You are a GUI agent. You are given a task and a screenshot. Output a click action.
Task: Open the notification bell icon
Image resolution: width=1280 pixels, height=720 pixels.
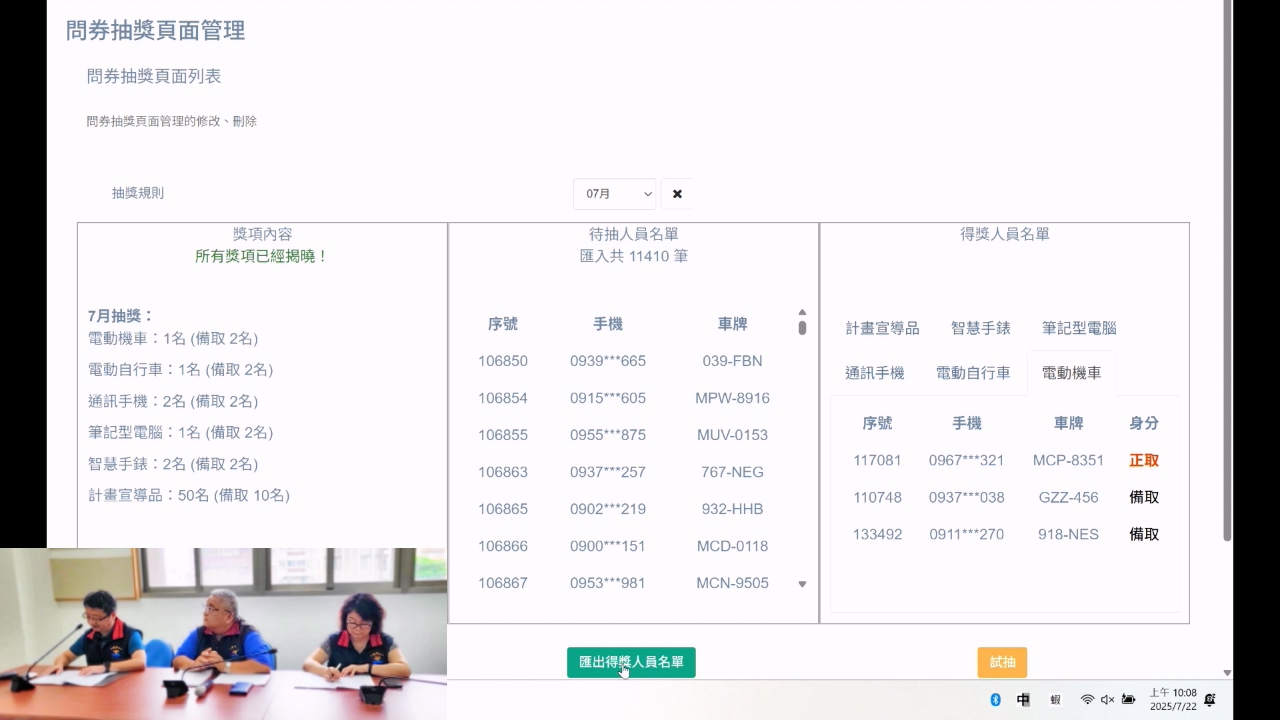[x=1210, y=700]
